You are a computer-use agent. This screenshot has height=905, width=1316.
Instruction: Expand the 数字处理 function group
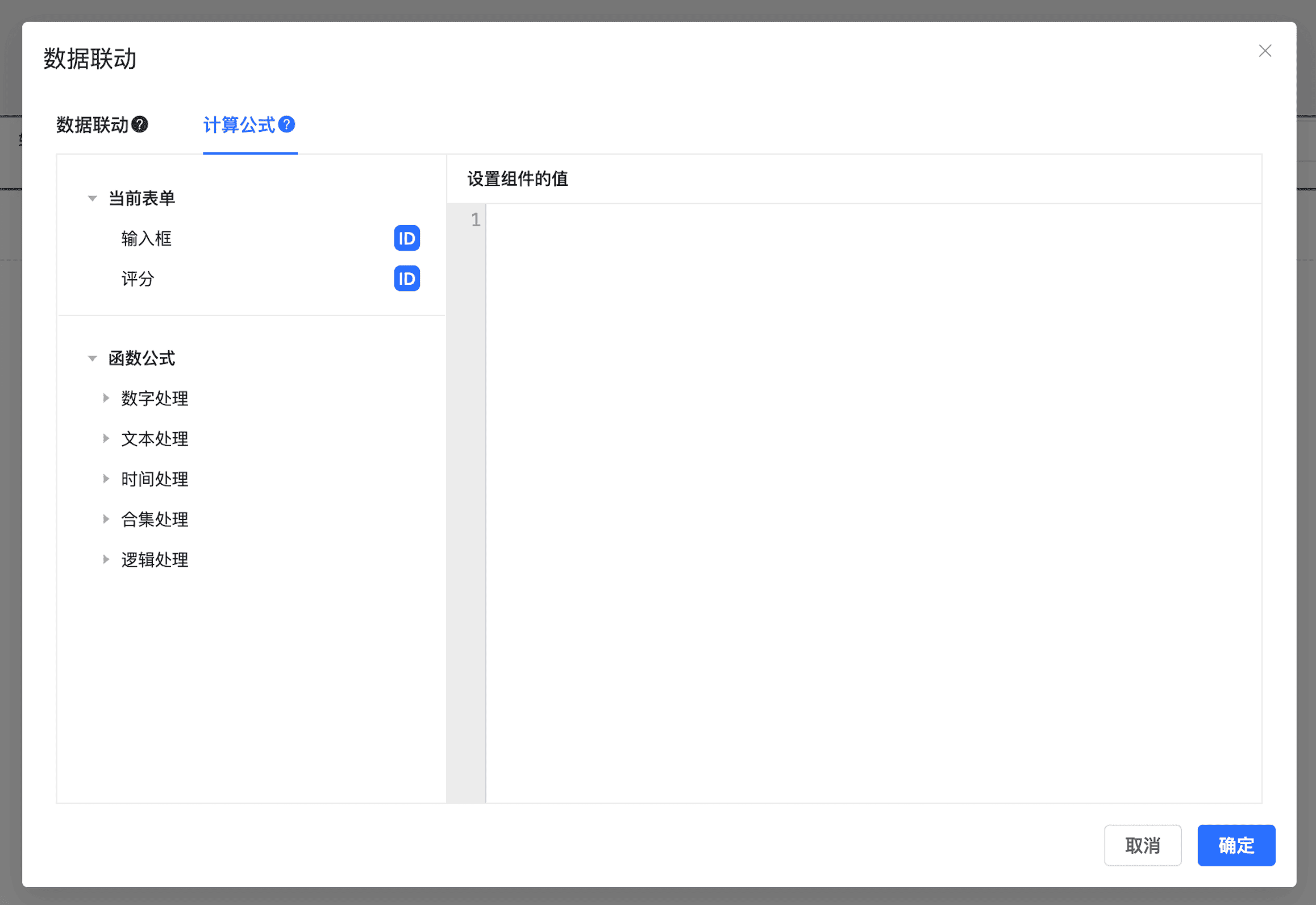tap(106, 398)
